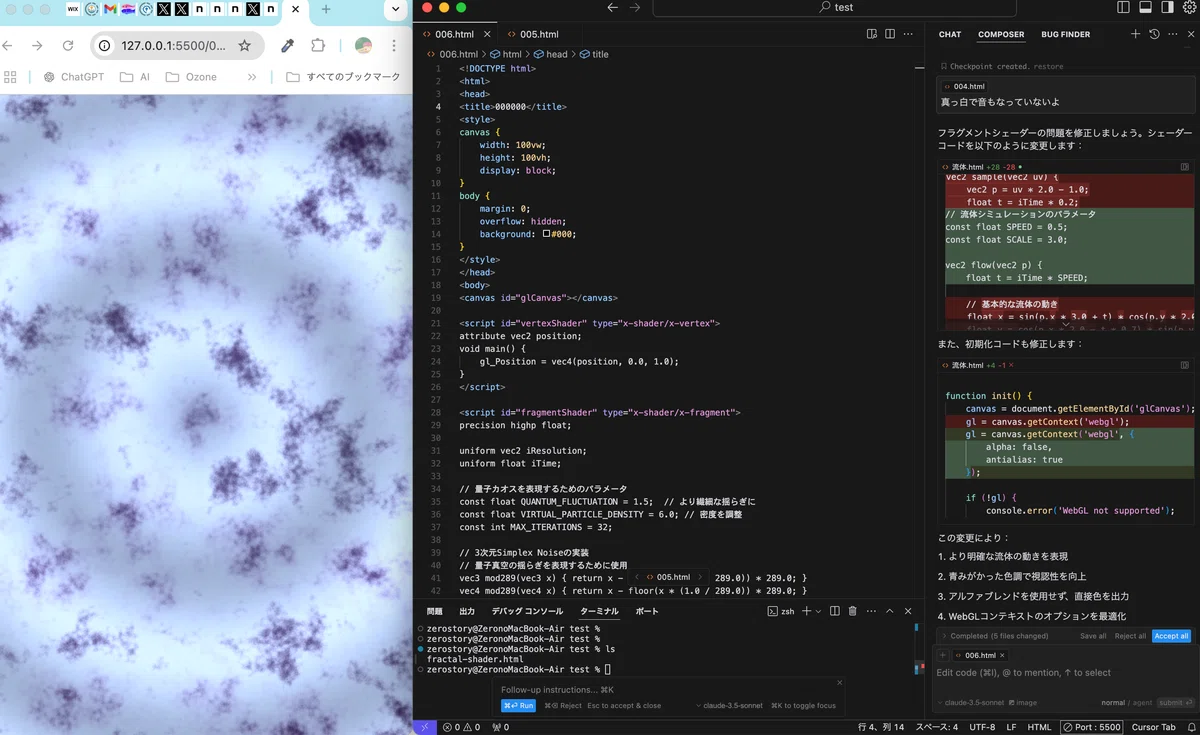Open the BUG FINDER panel tab
1200x735 pixels.
click(x=1066, y=34)
